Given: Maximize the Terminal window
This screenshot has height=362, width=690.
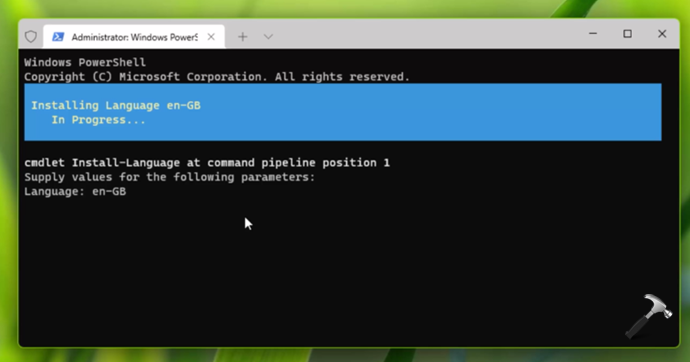Looking at the screenshot, I should 628,34.
